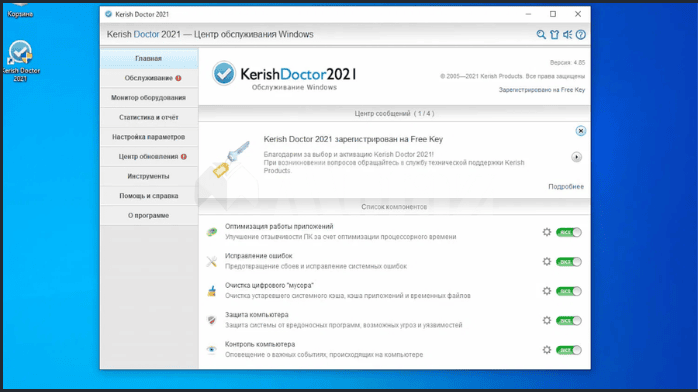This screenshot has height=392, width=698.
Task: Click the Исправление ошибок title
Action: click(259, 256)
